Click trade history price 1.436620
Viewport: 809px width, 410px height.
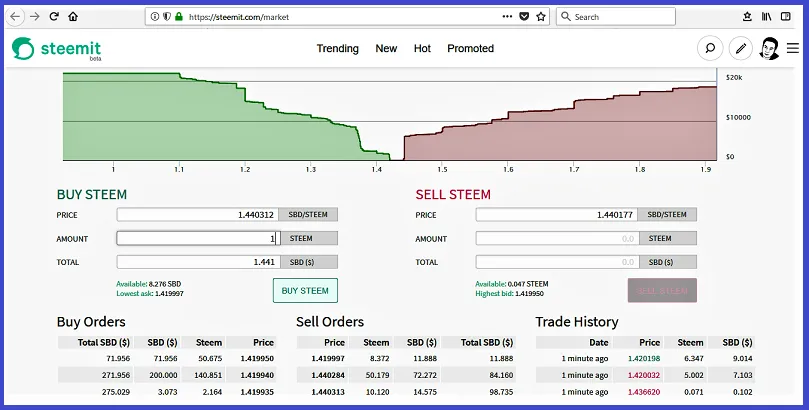(x=644, y=392)
